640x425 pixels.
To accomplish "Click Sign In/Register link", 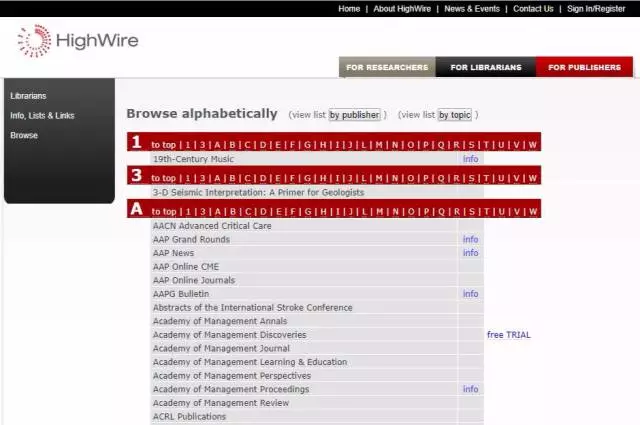I will click(x=596, y=9).
